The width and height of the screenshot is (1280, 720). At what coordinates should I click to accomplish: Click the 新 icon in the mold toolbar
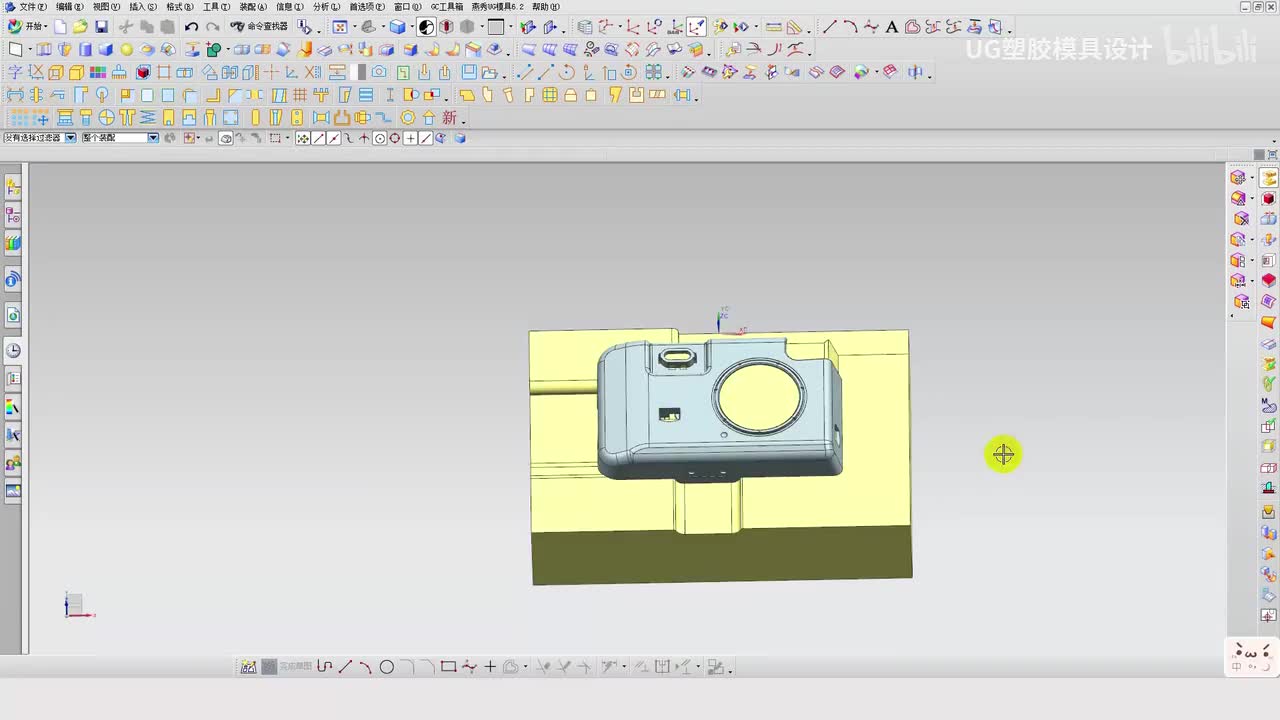450,118
